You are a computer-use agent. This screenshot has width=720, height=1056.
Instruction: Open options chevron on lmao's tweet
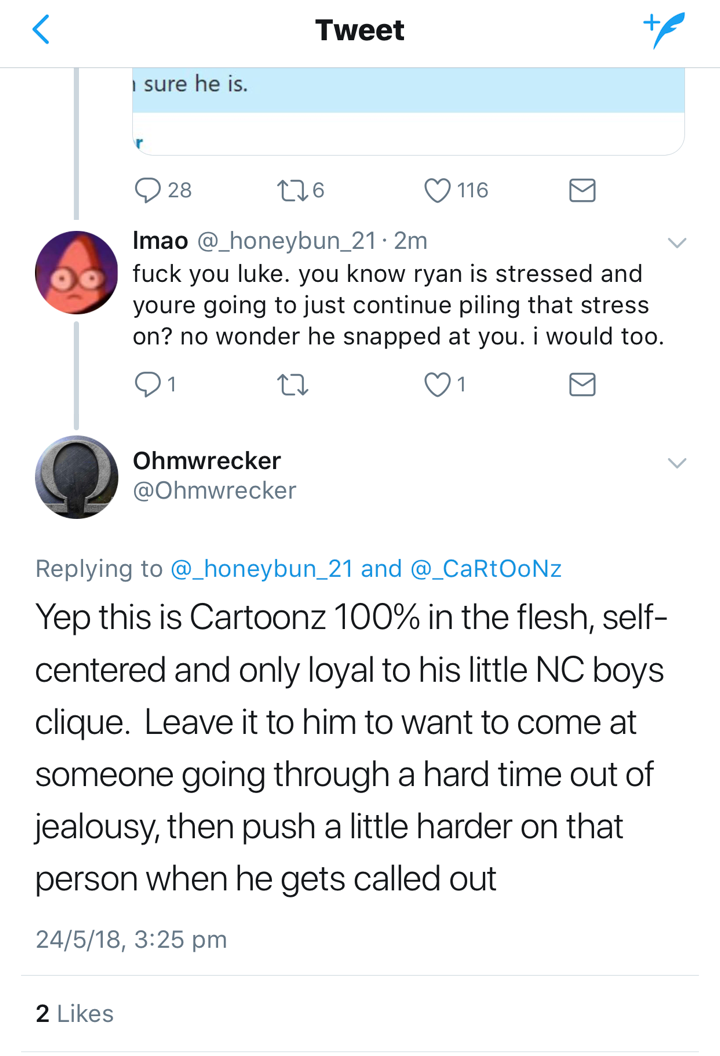[676, 242]
